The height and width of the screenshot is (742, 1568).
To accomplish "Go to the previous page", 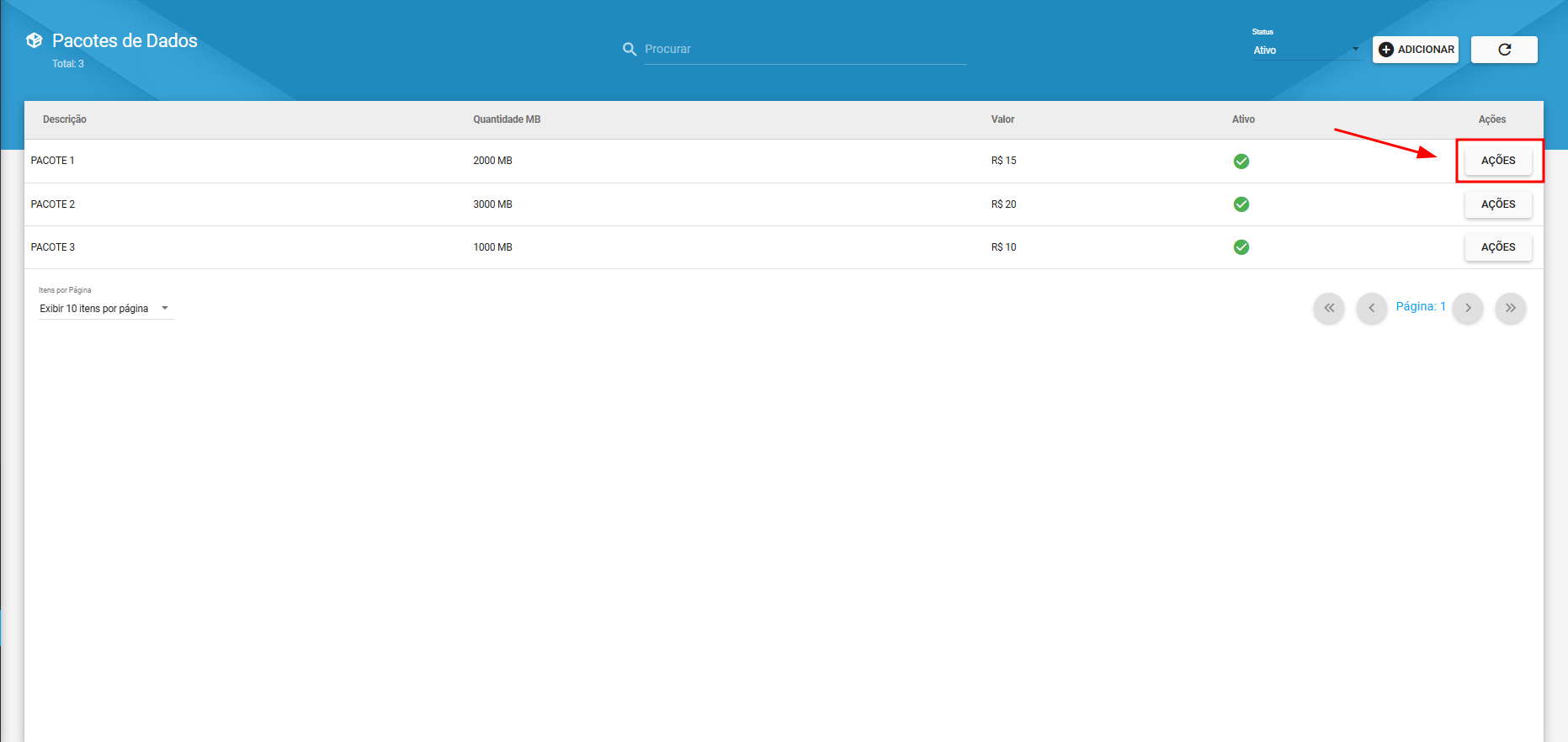I will (1372, 308).
